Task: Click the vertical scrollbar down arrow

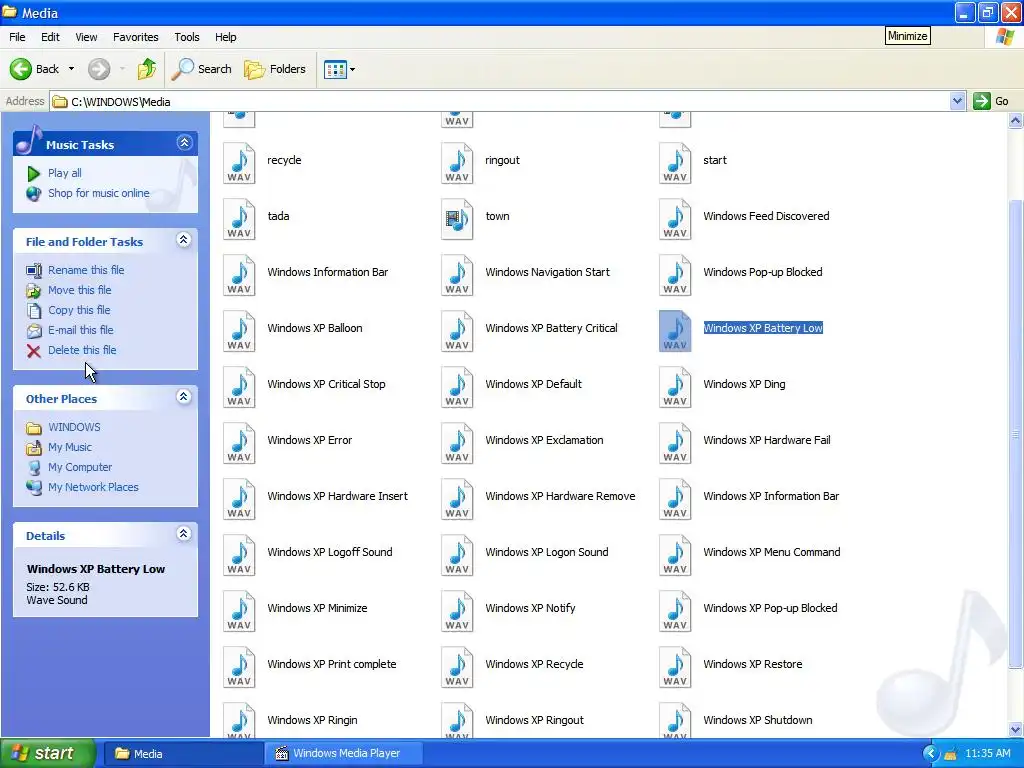Action: (x=1015, y=729)
